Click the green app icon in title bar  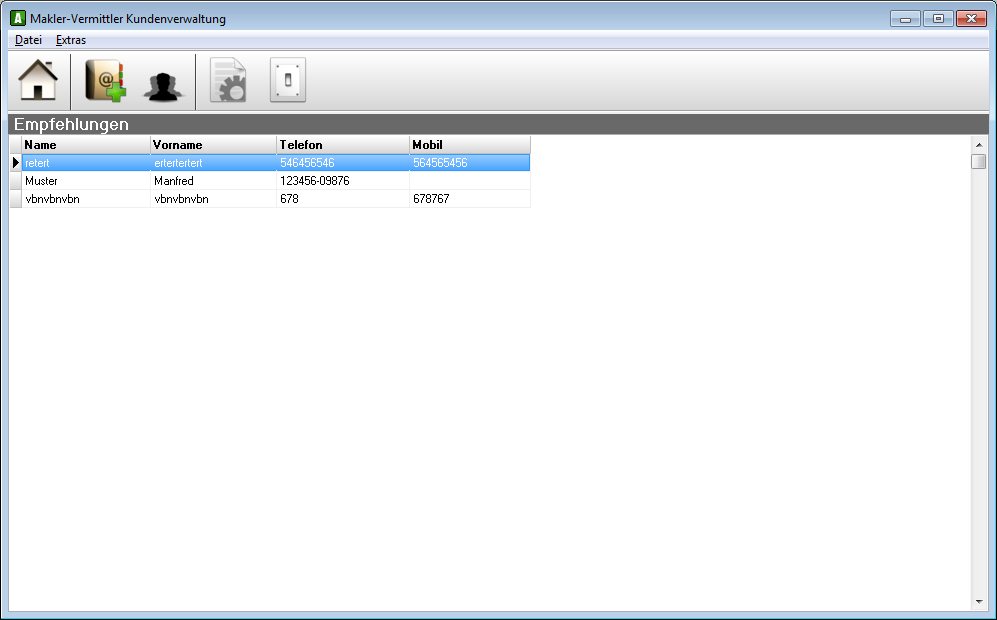tap(17, 19)
